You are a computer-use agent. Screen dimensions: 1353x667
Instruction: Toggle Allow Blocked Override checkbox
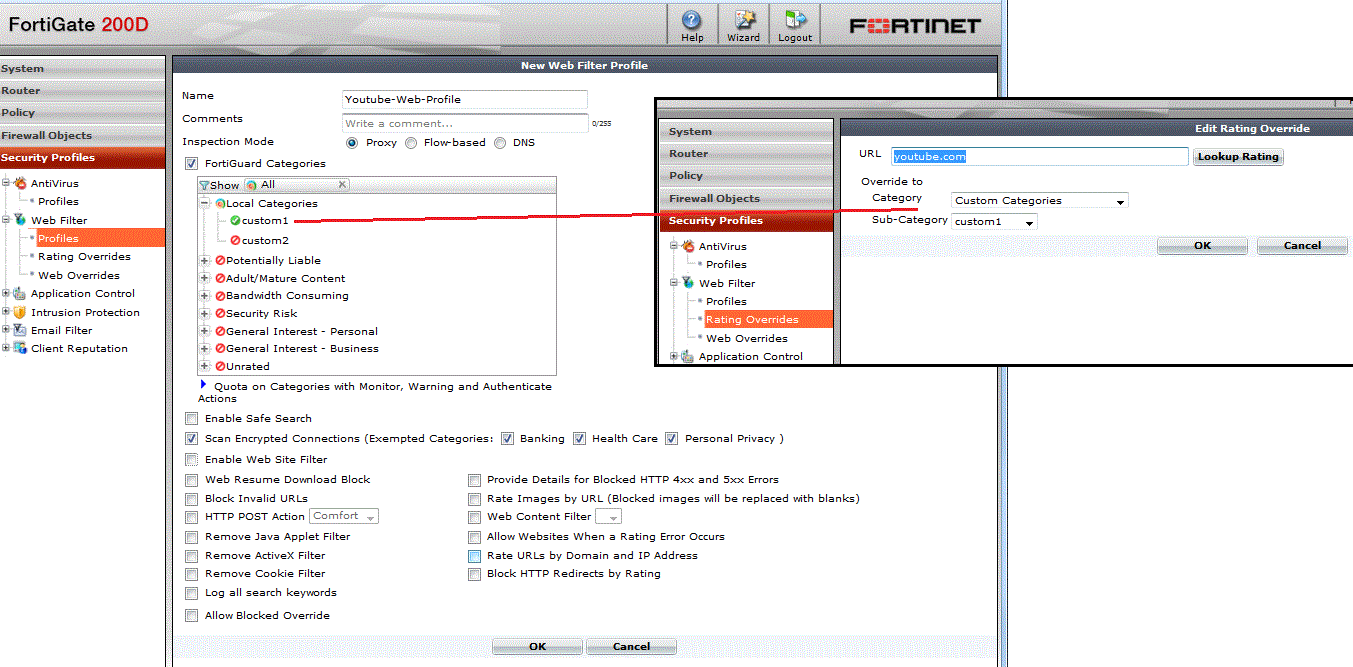[x=192, y=616]
